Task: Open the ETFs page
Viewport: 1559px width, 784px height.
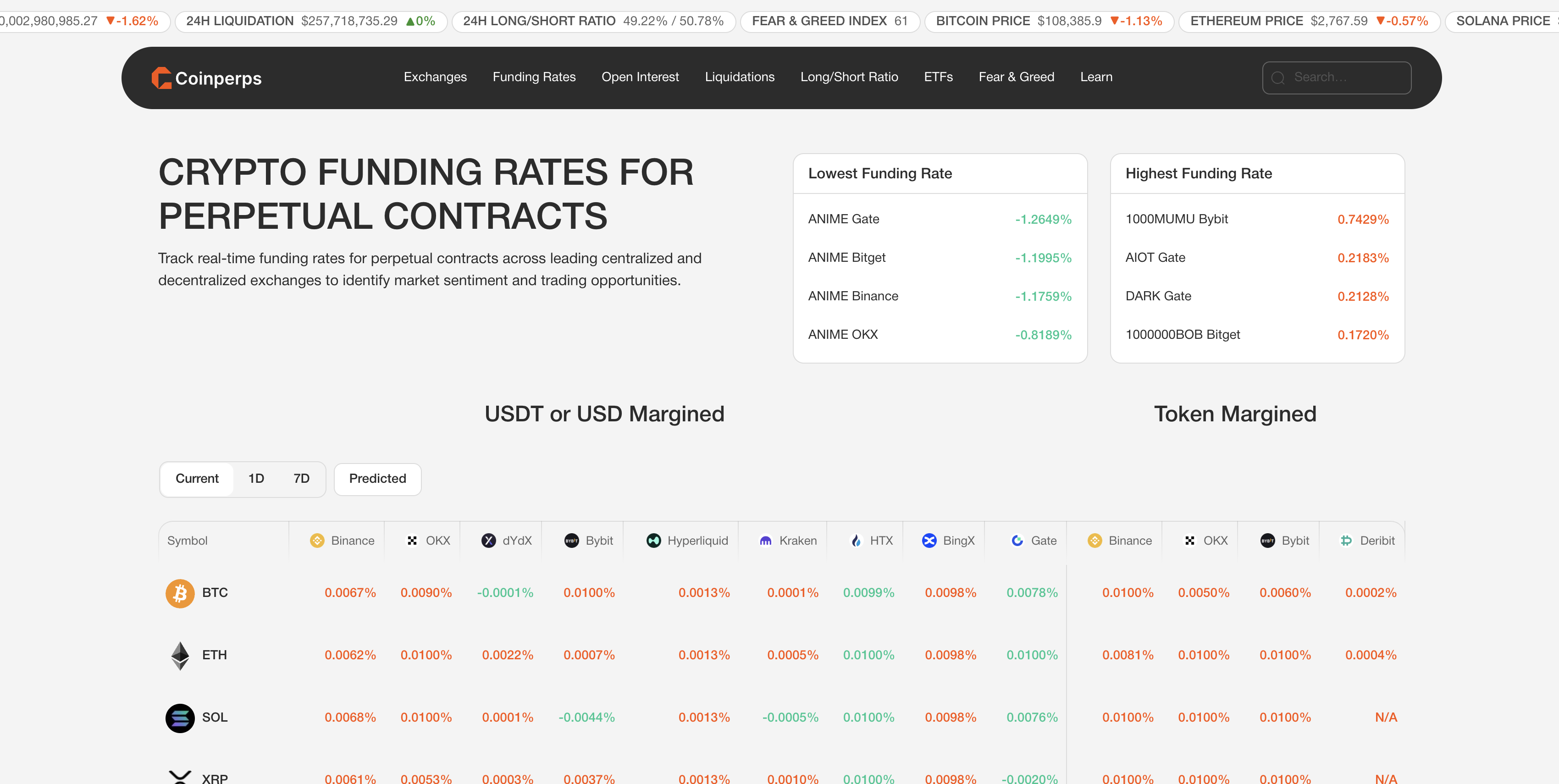Action: click(x=938, y=77)
